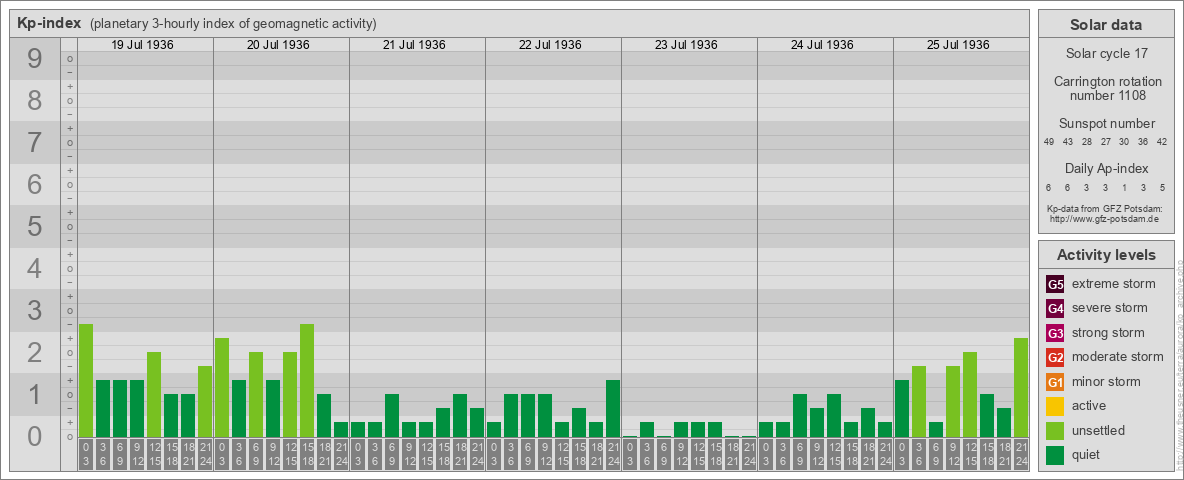The image size is (1184, 480).
Task: Click the Kp-data from GFZ Potsdam text
Action: point(1104,208)
